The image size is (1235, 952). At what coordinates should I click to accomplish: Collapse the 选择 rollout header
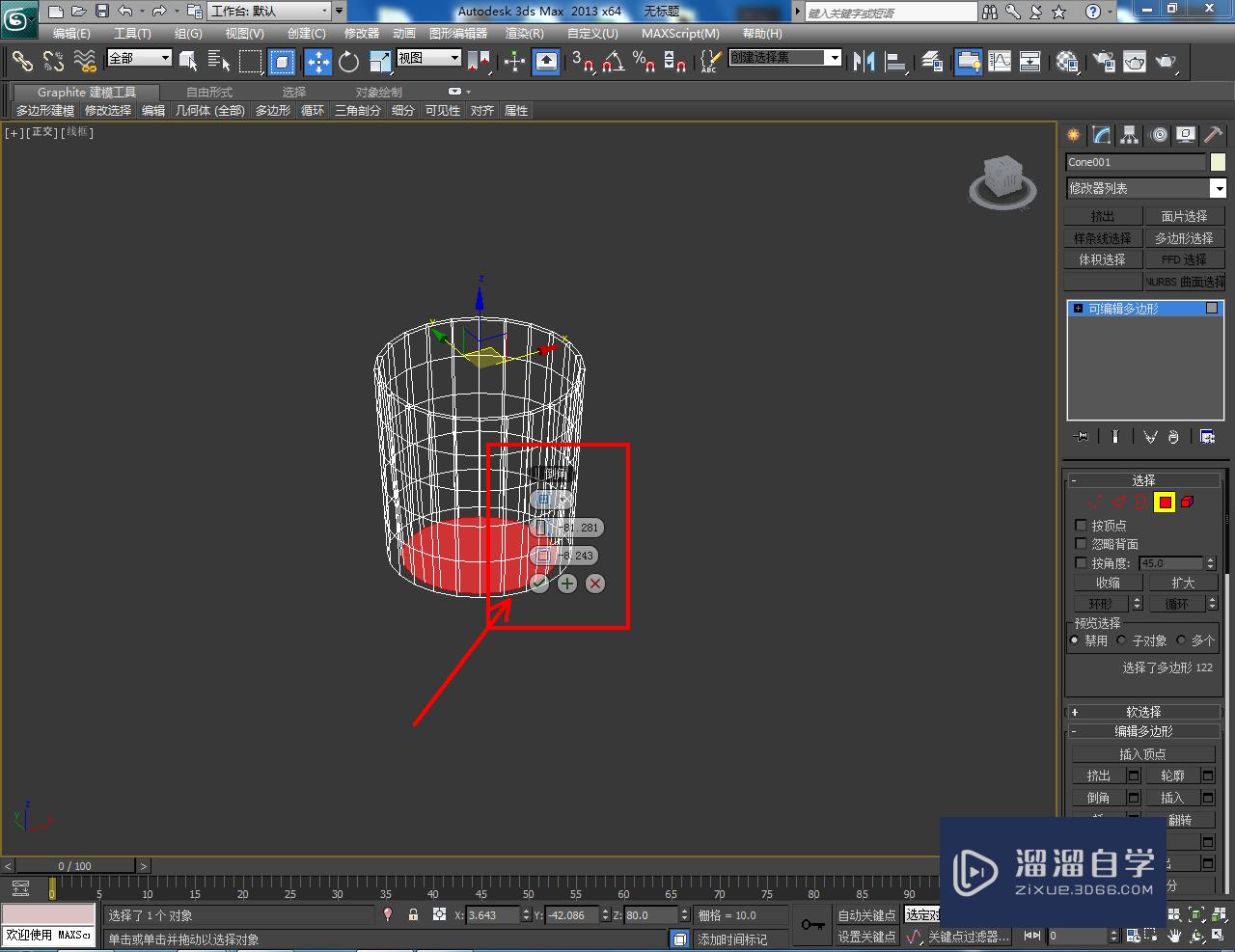(x=1143, y=479)
